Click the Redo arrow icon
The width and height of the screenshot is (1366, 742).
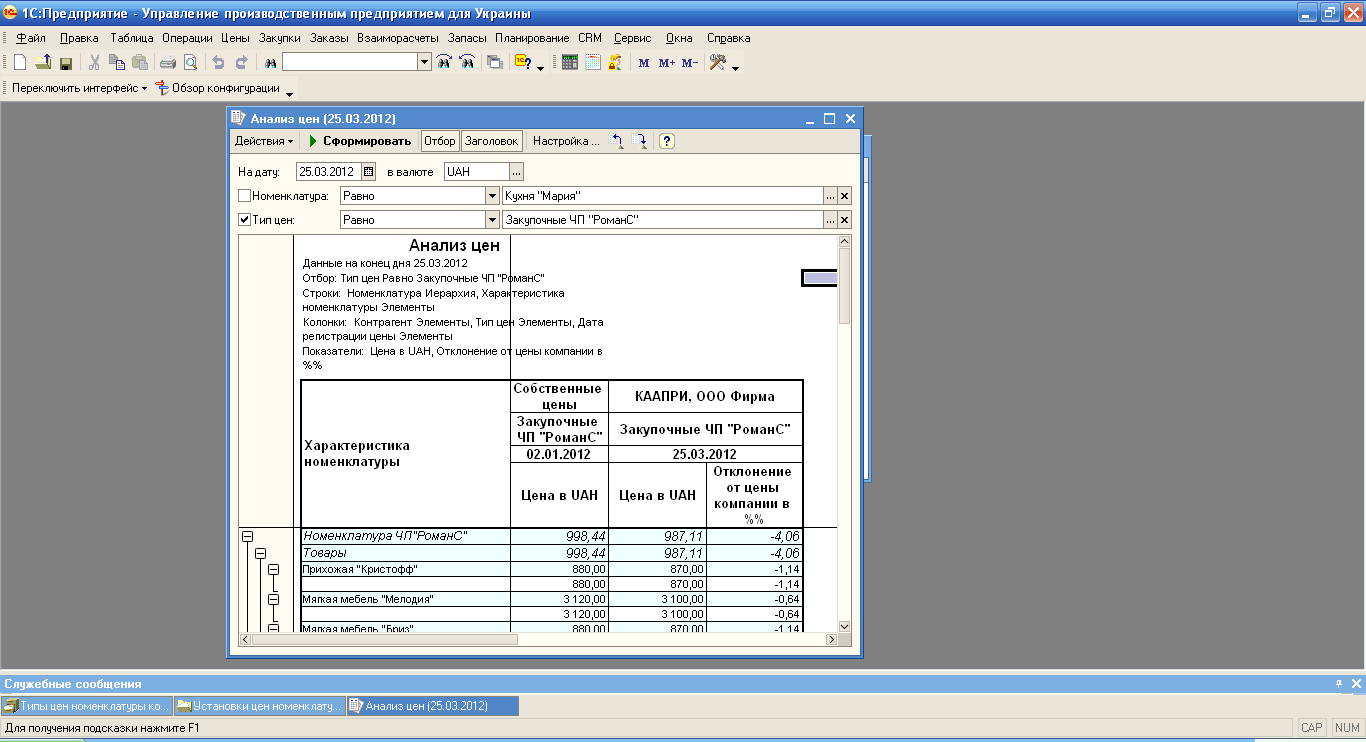pos(241,62)
